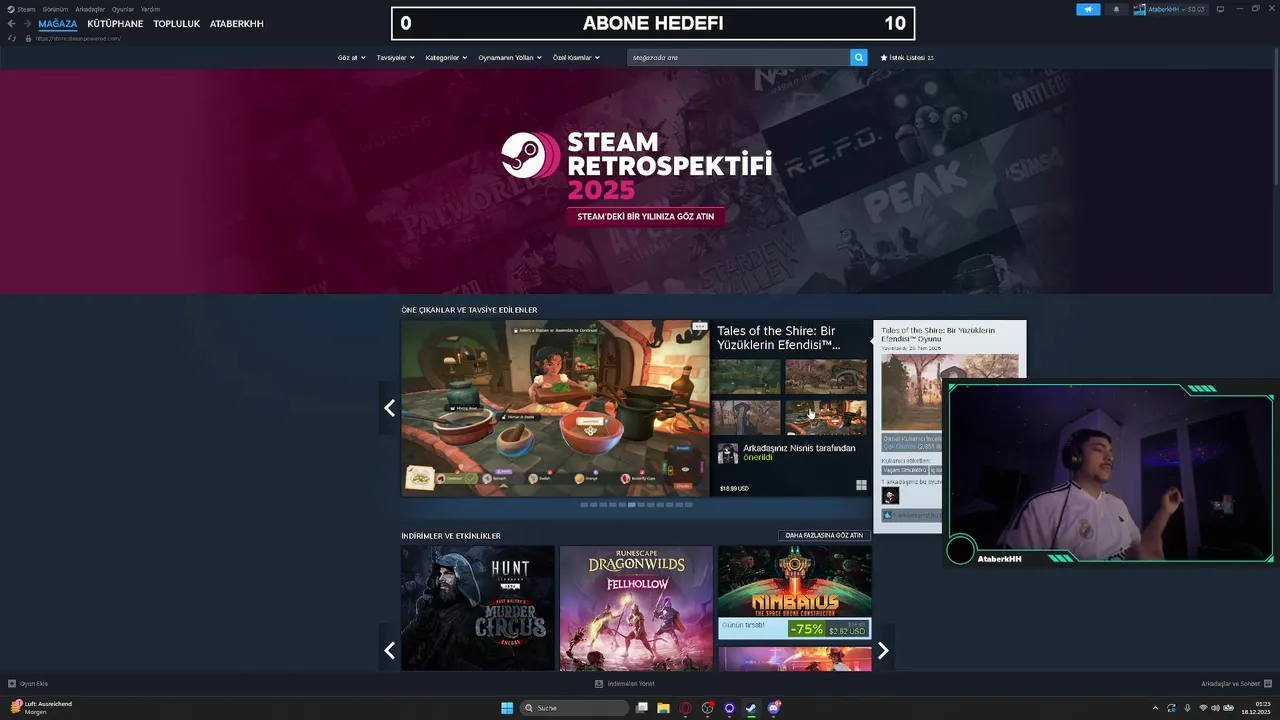The image size is (1280, 720).
Task: Select the first carousel page dot
Action: coord(584,505)
